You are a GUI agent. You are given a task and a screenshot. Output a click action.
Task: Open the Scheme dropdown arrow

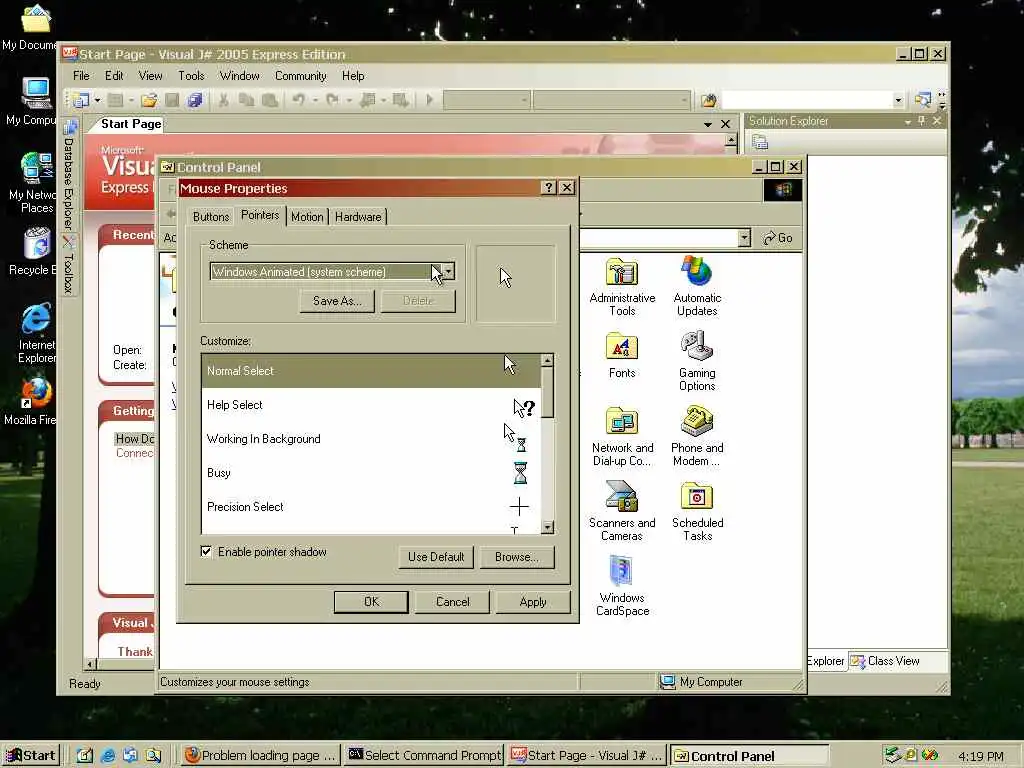(448, 272)
